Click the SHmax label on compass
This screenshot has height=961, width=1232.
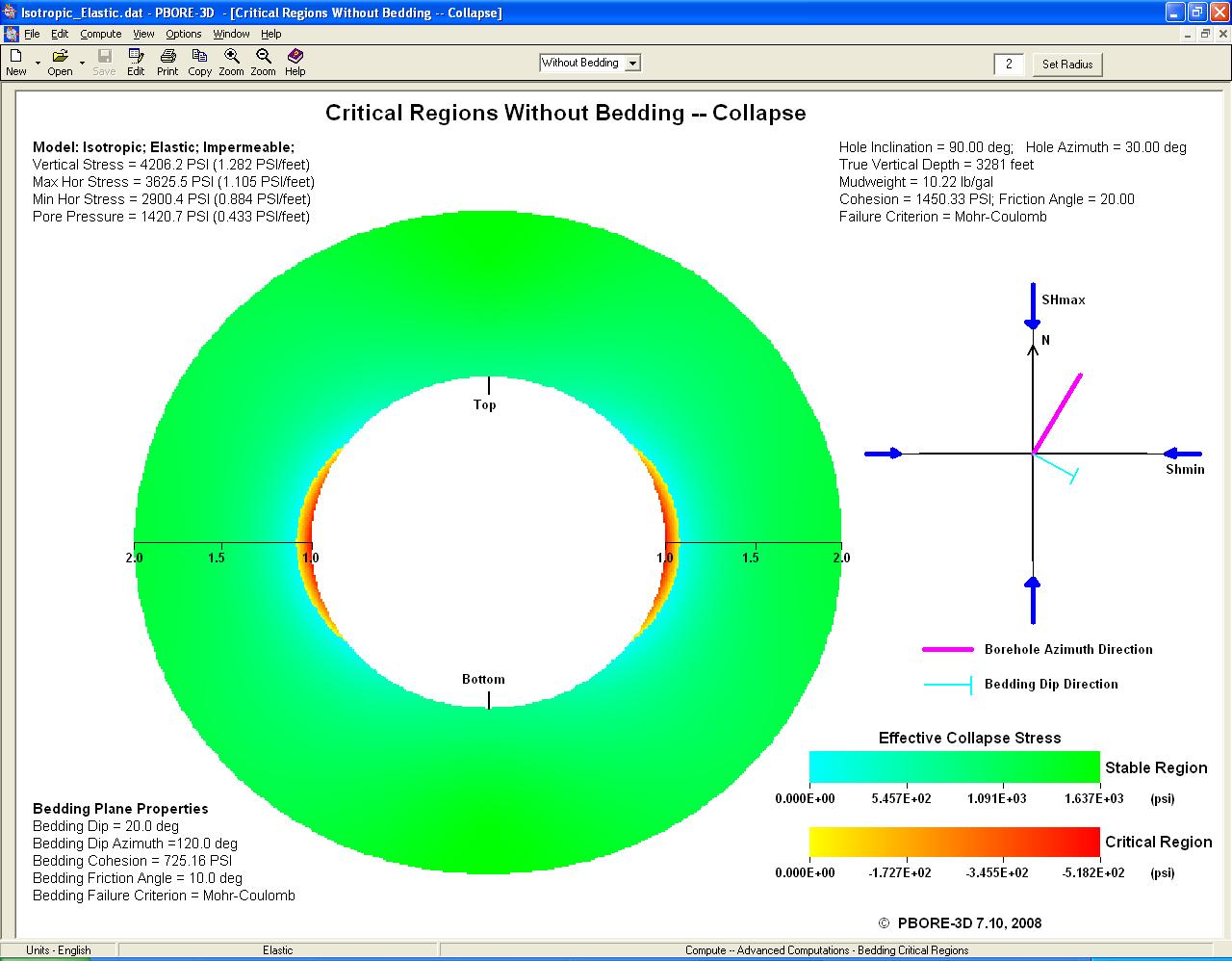coord(1064,299)
